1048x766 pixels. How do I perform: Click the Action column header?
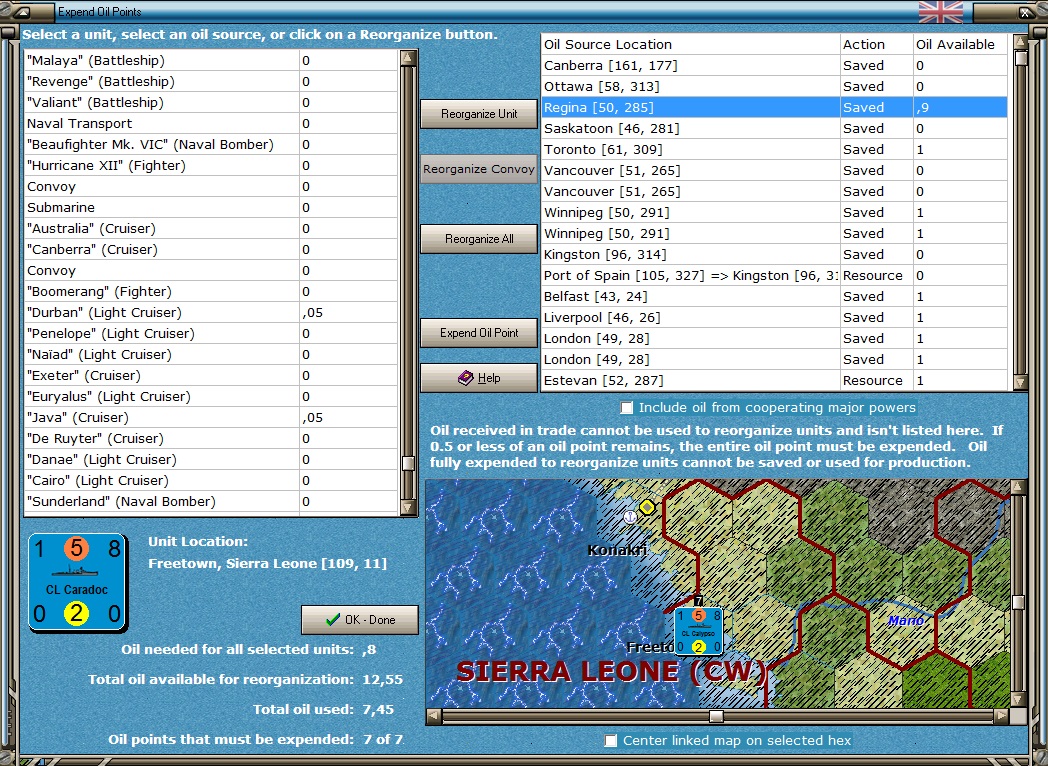[x=877, y=44]
